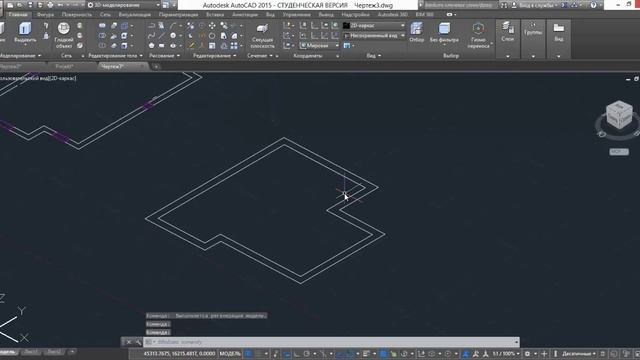This screenshot has width=640, height=360.
Task: Click the command line input field
Action: [x=331, y=342]
